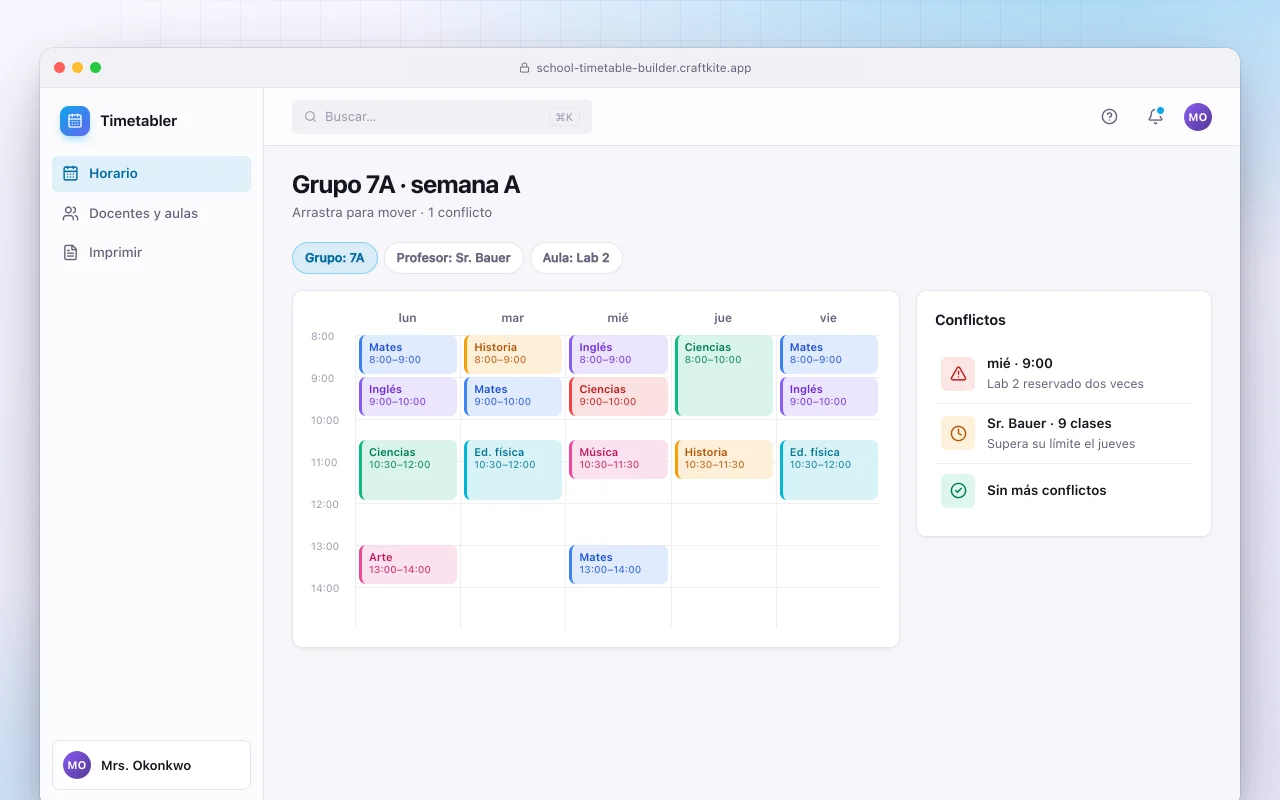Open Imprimir in the sidebar

coord(151,252)
